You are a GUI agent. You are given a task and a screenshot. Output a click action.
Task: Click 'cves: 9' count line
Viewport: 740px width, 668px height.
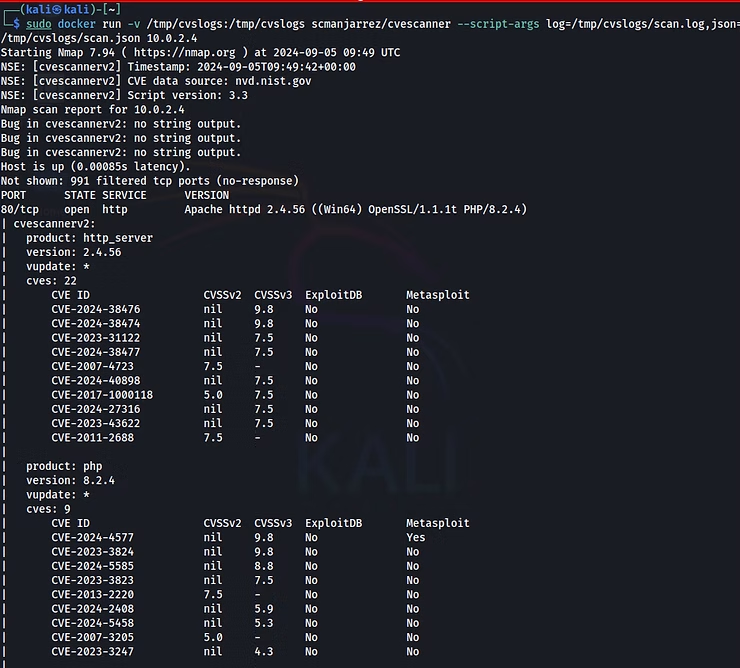click(x=48, y=509)
